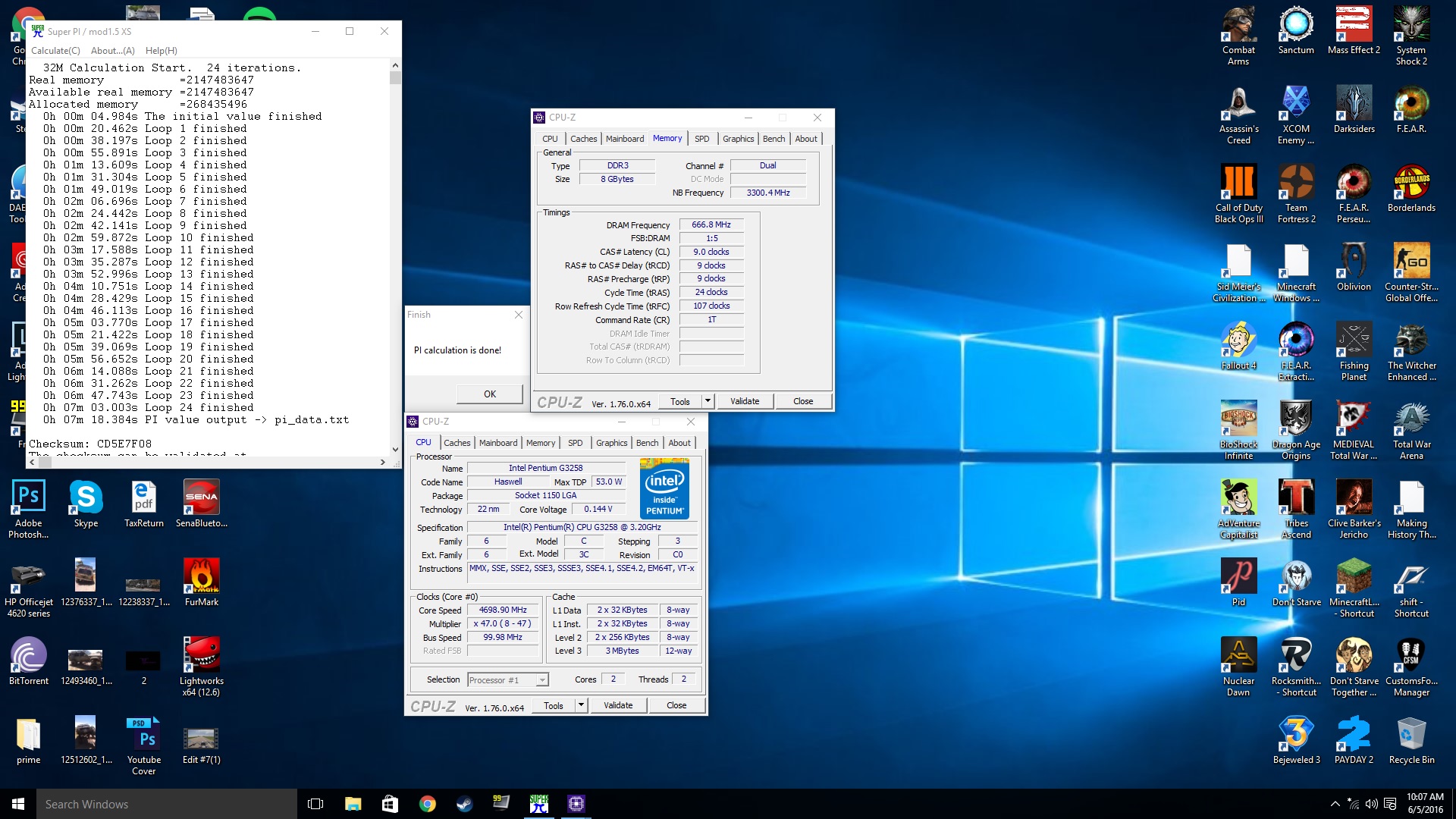The image size is (1456, 819).
Task: Open the Fallout 4 desktop icon
Action: [1238, 346]
